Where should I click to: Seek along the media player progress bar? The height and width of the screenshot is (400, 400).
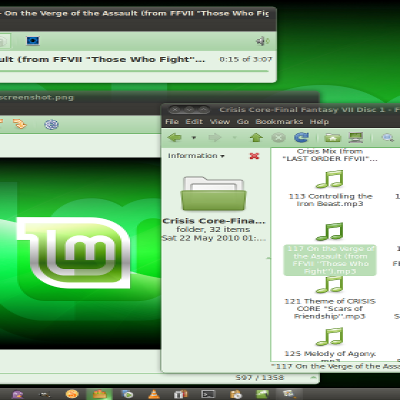(x=134, y=71)
